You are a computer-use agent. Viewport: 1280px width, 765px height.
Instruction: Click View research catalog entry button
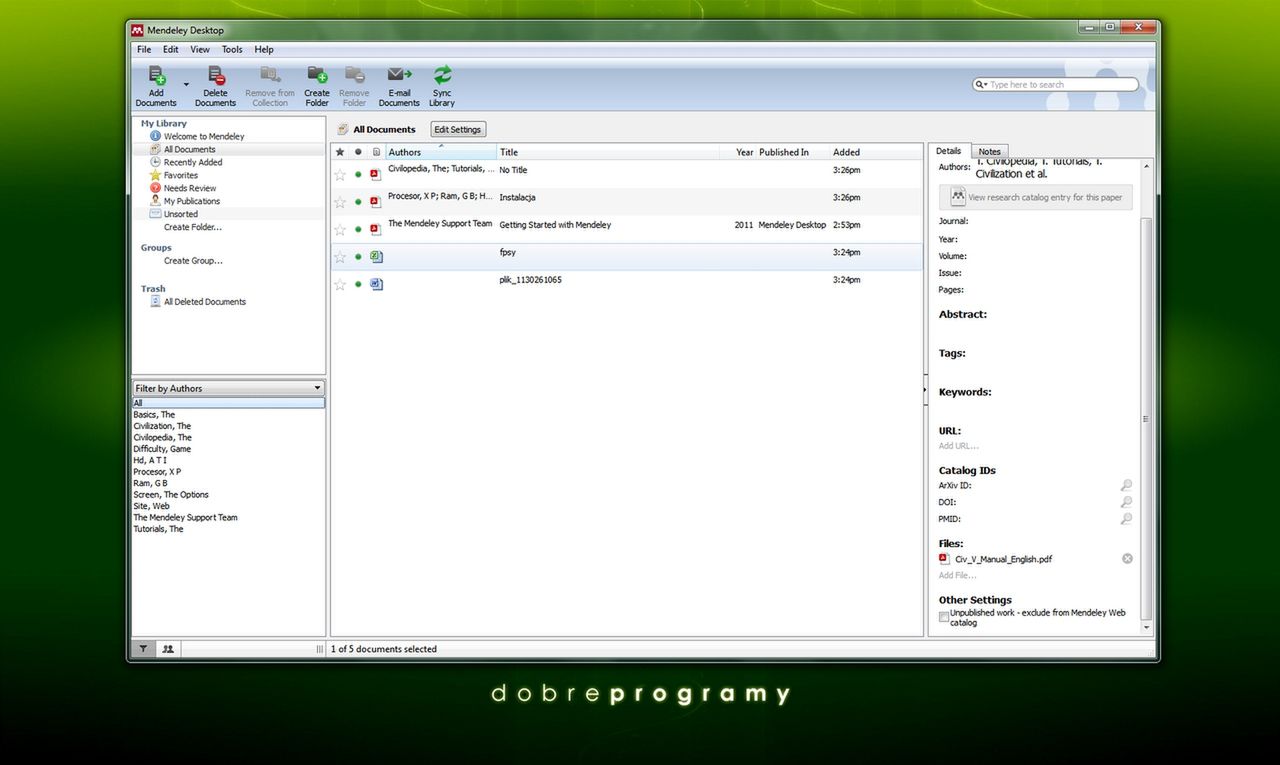(x=1036, y=197)
